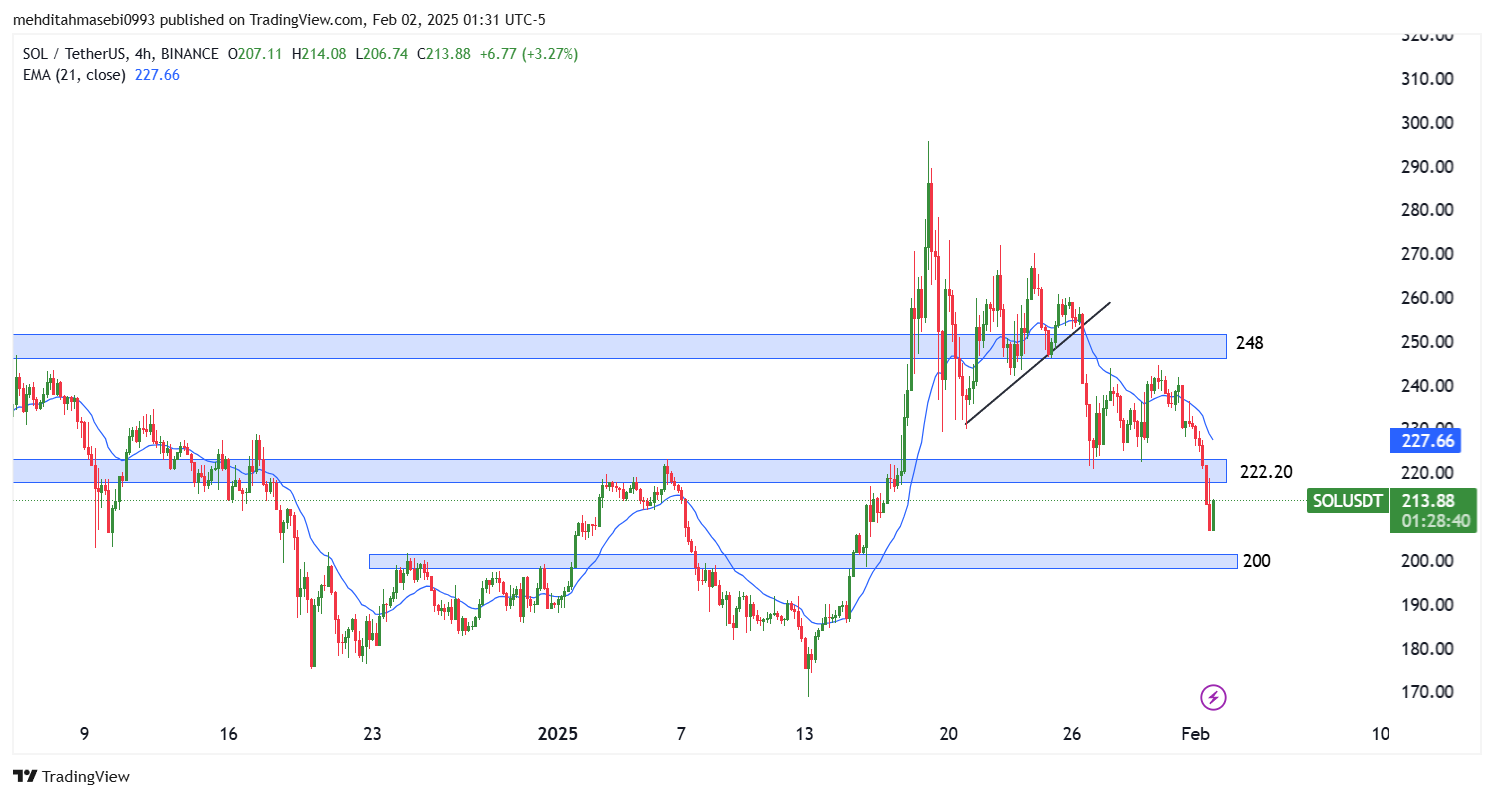Click the 250.00 price axis label
Viewport: 1494px width, 798px height.
(1426, 342)
